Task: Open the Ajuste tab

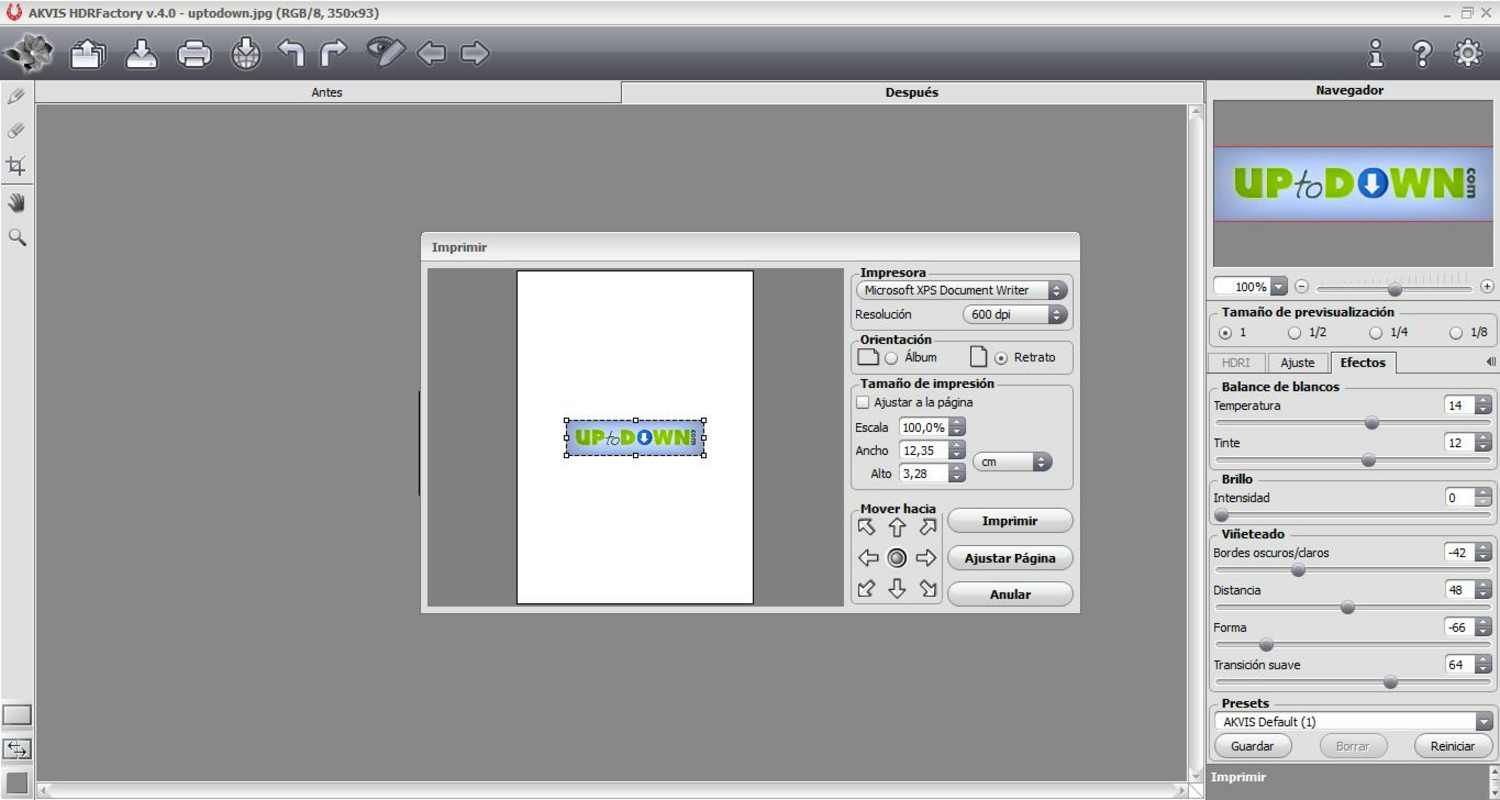Action: (x=1297, y=363)
